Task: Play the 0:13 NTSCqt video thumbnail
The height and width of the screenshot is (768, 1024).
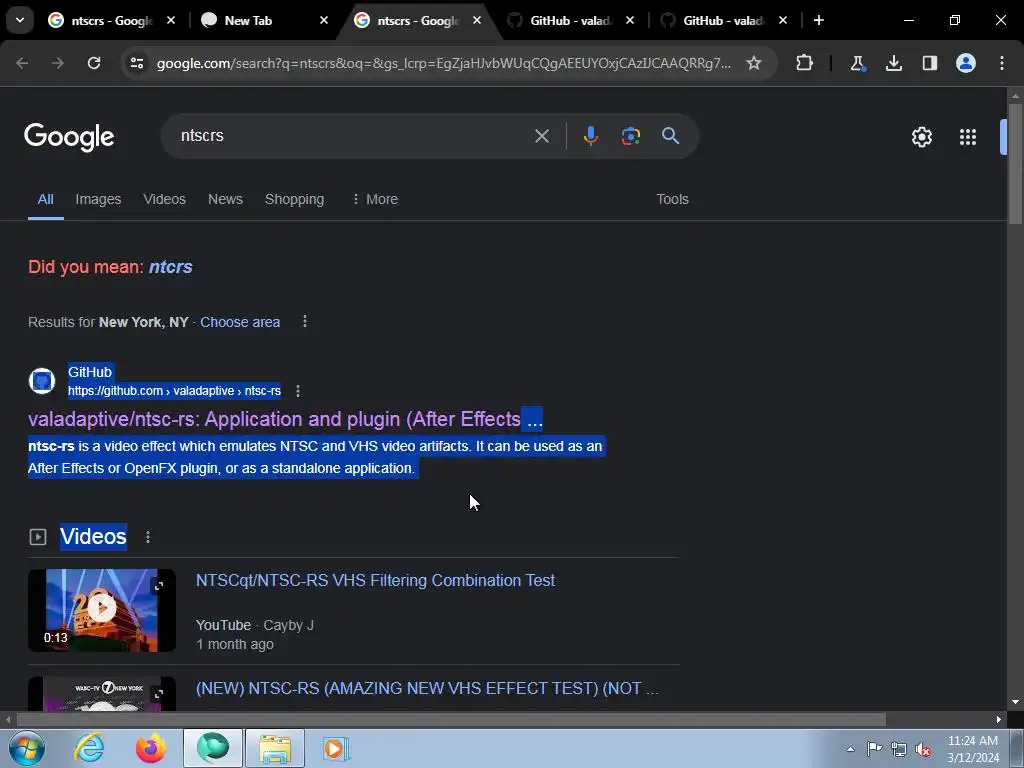Action: tap(102, 610)
